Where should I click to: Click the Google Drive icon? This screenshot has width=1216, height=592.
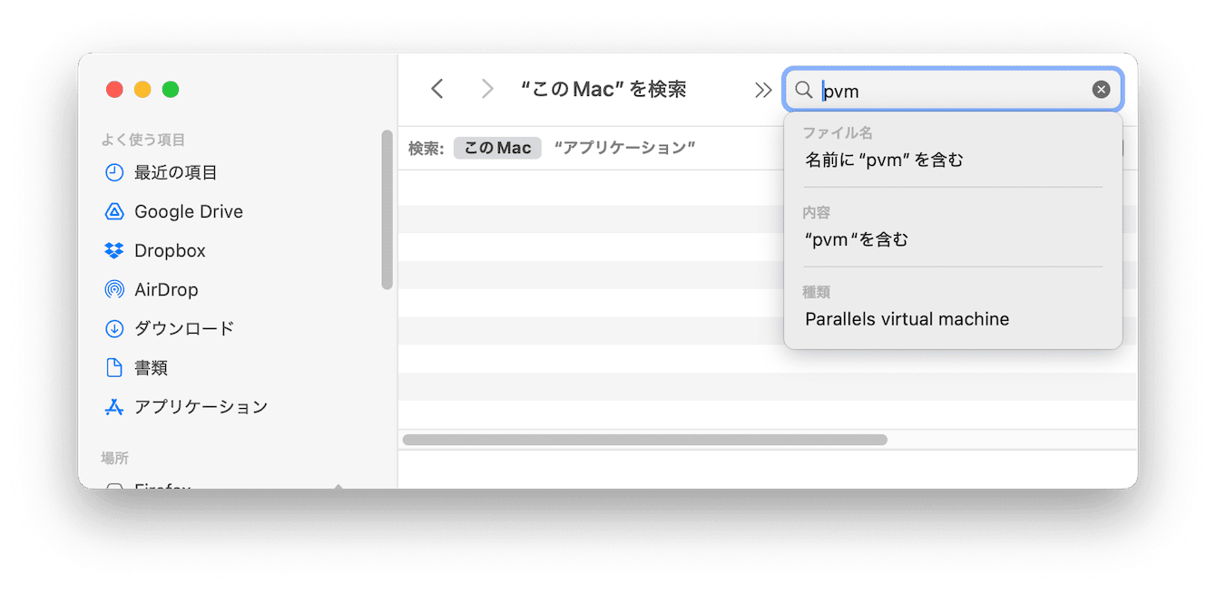pyautogui.click(x=114, y=211)
